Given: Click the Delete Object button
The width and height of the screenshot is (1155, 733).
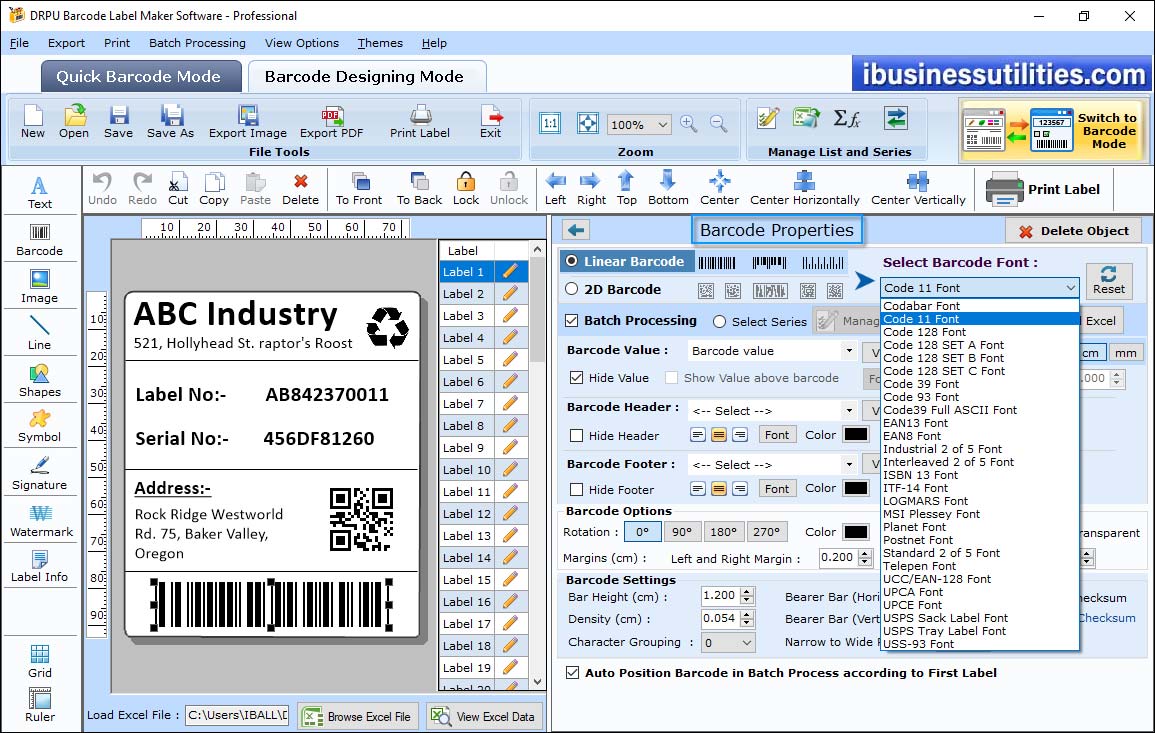Looking at the screenshot, I should (x=1073, y=231).
